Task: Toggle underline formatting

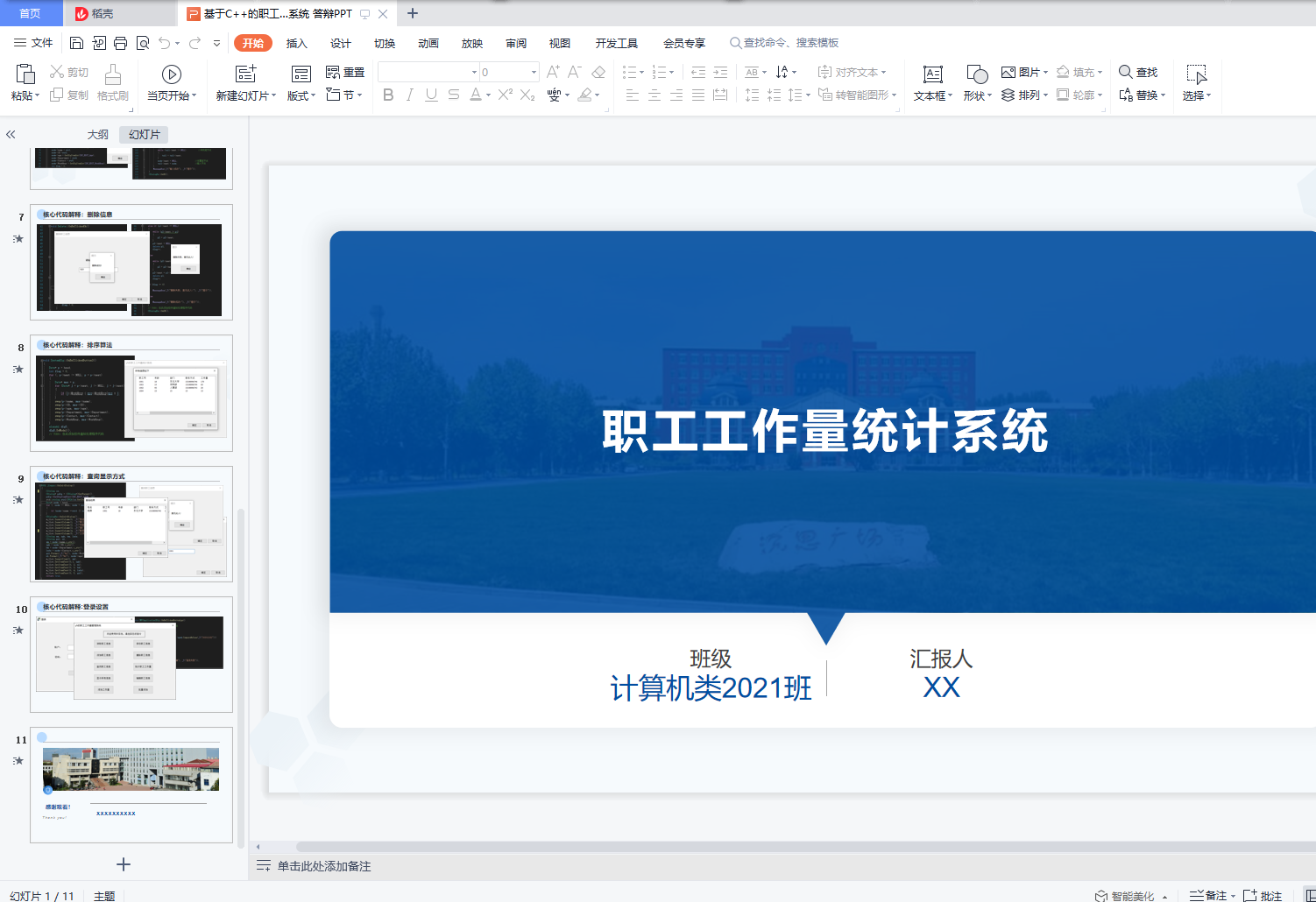Action: point(431,95)
